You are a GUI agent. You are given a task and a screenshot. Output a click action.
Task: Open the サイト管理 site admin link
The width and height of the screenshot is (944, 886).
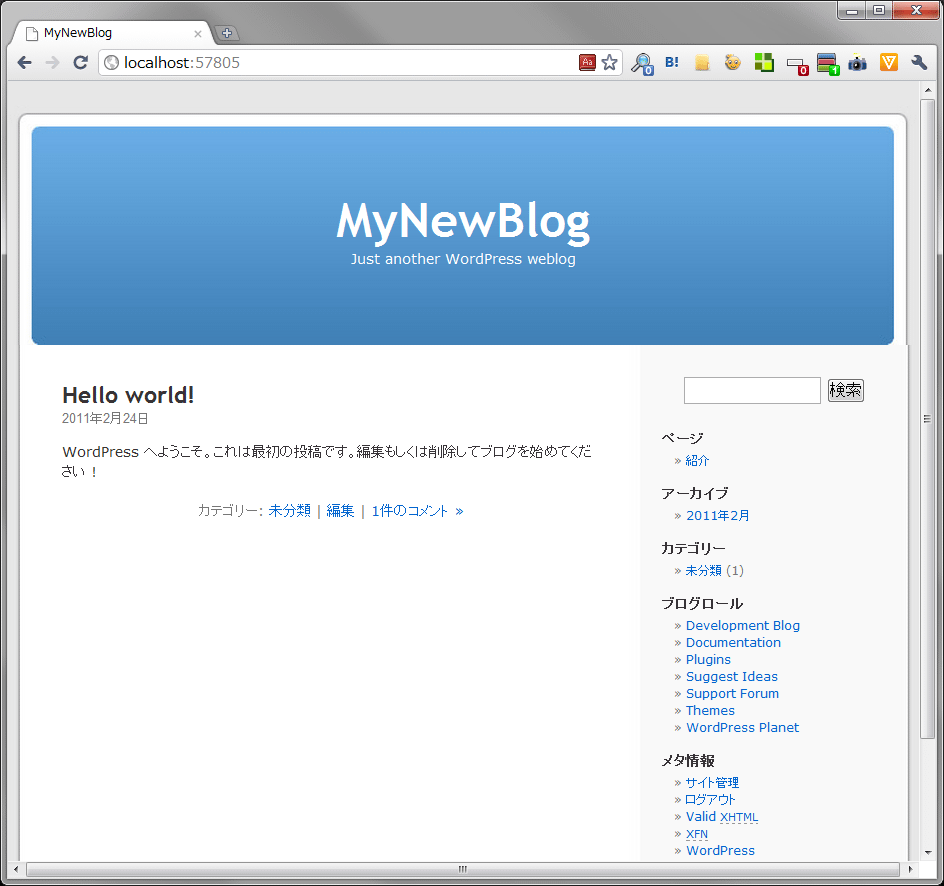712,782
